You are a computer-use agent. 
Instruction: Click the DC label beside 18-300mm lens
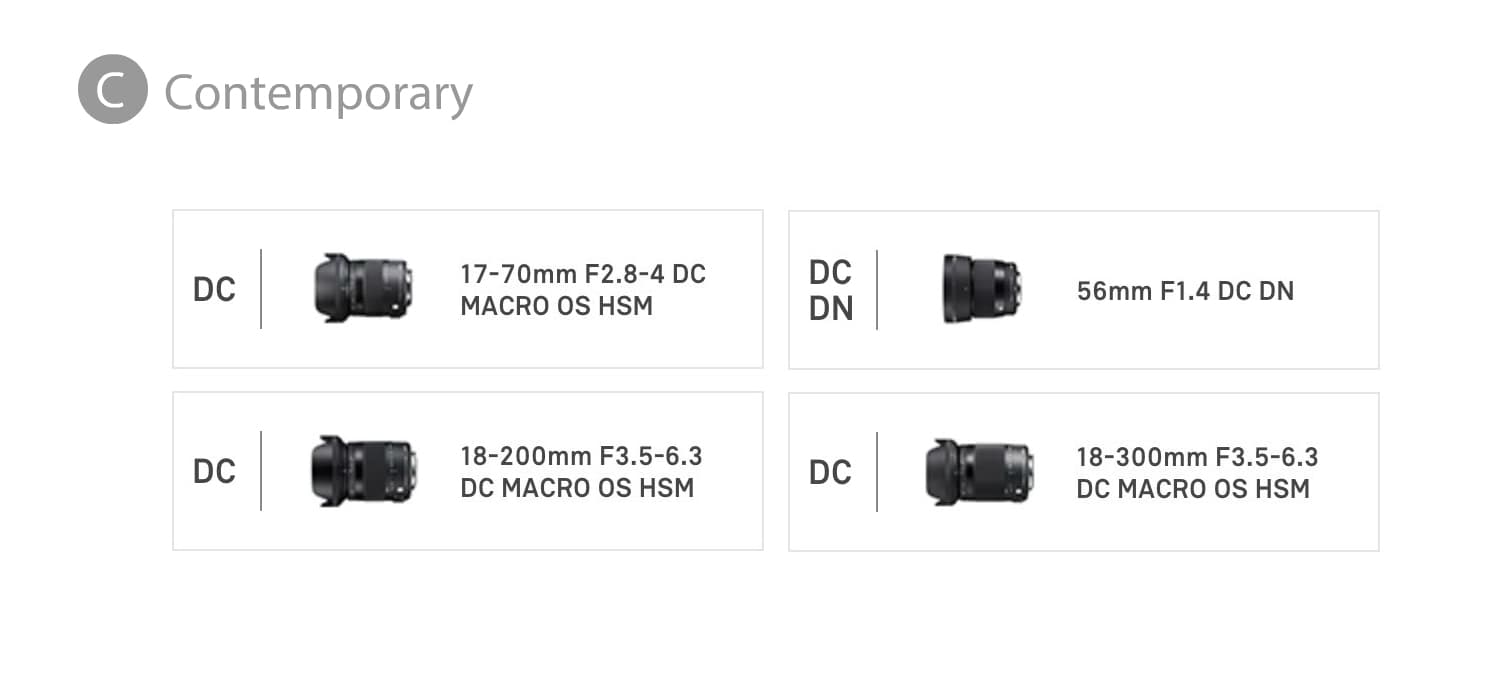tap(830, 473)
